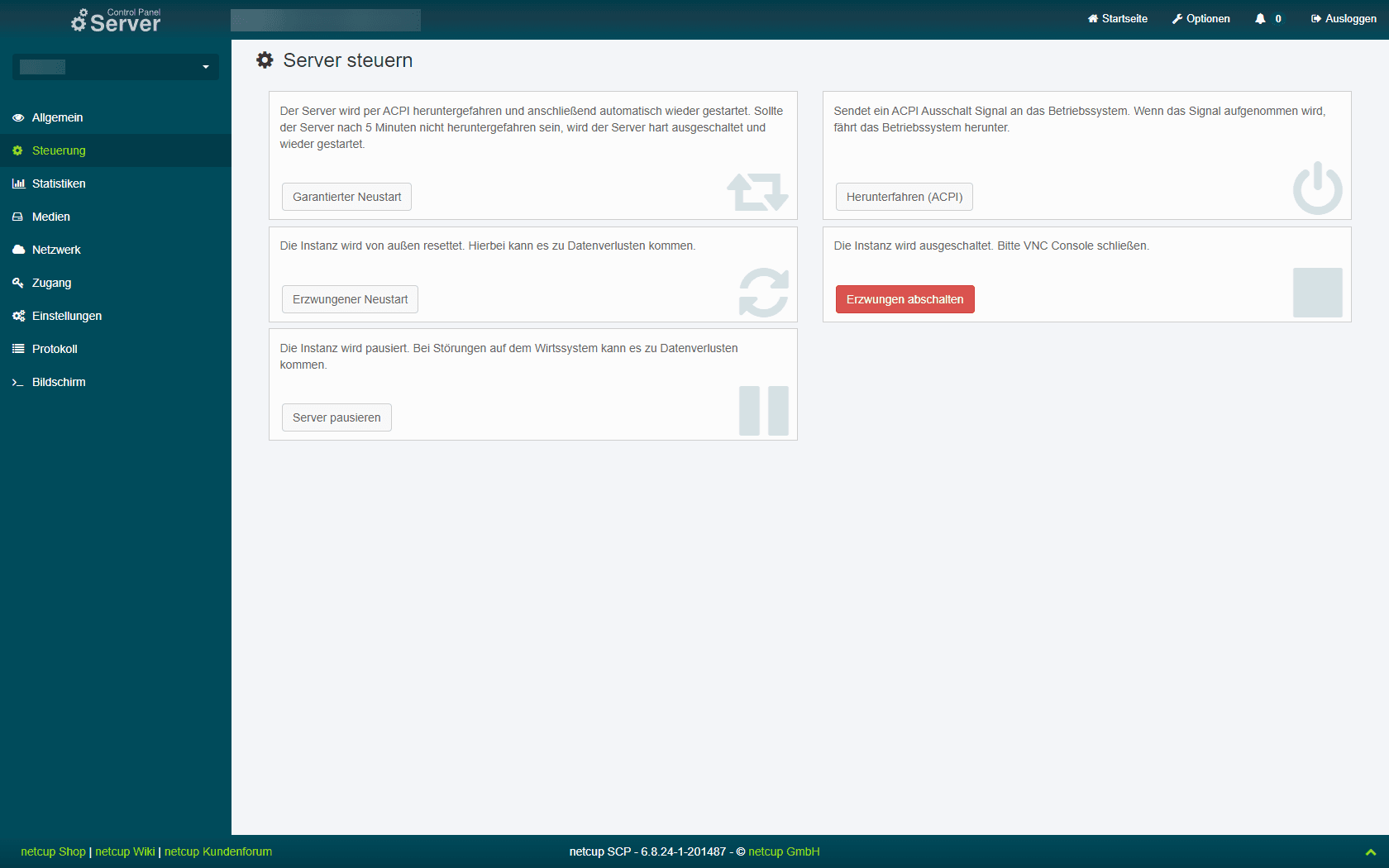Screen dimensions: 1389x868
Task: Click the Server Control Panel logo
Action: pos(116,20)
